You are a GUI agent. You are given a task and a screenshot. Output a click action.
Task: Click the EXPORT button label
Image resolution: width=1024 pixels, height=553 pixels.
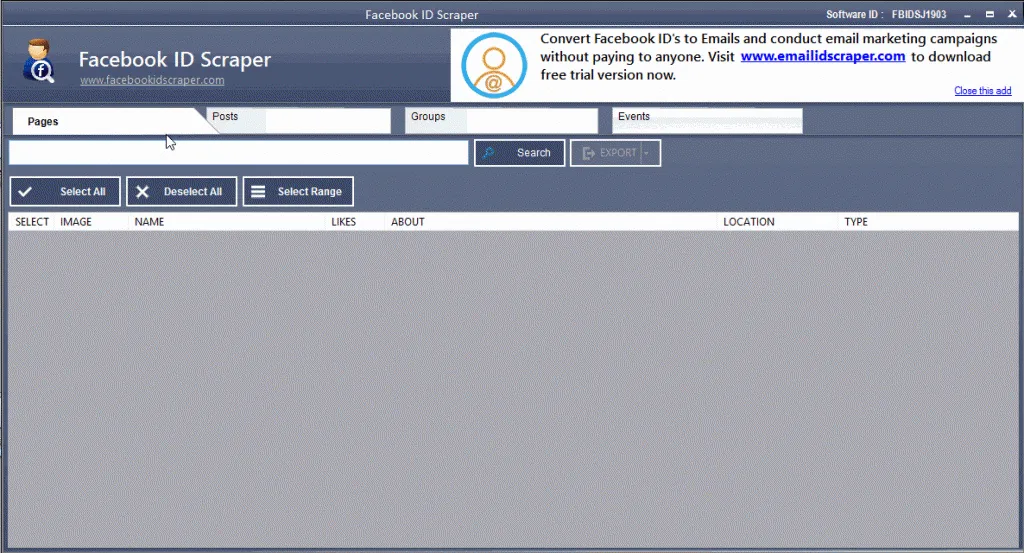point(618,153)
